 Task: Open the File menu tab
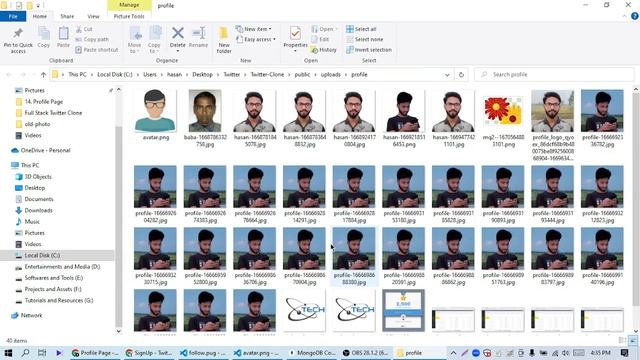(13, 16)
